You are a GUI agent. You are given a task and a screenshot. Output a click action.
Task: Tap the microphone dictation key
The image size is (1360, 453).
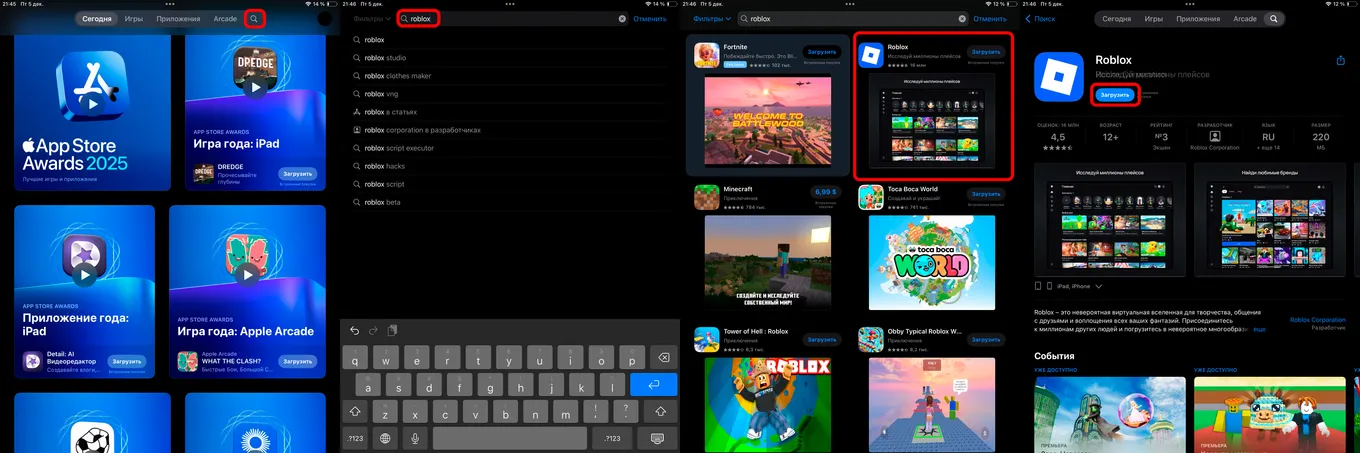(414, 438)
